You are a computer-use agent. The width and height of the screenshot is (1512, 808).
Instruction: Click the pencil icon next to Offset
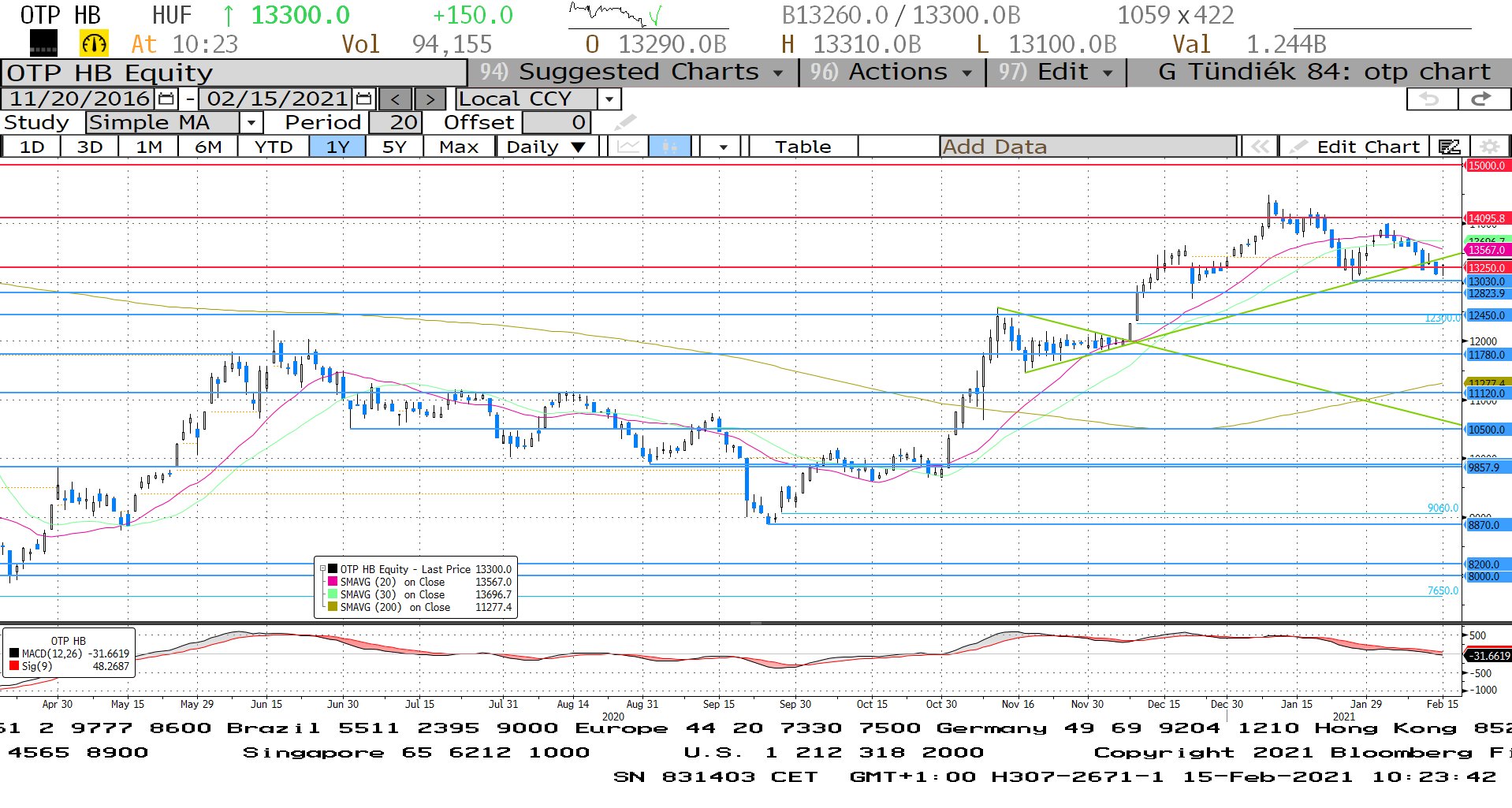(x=625, y=122)
